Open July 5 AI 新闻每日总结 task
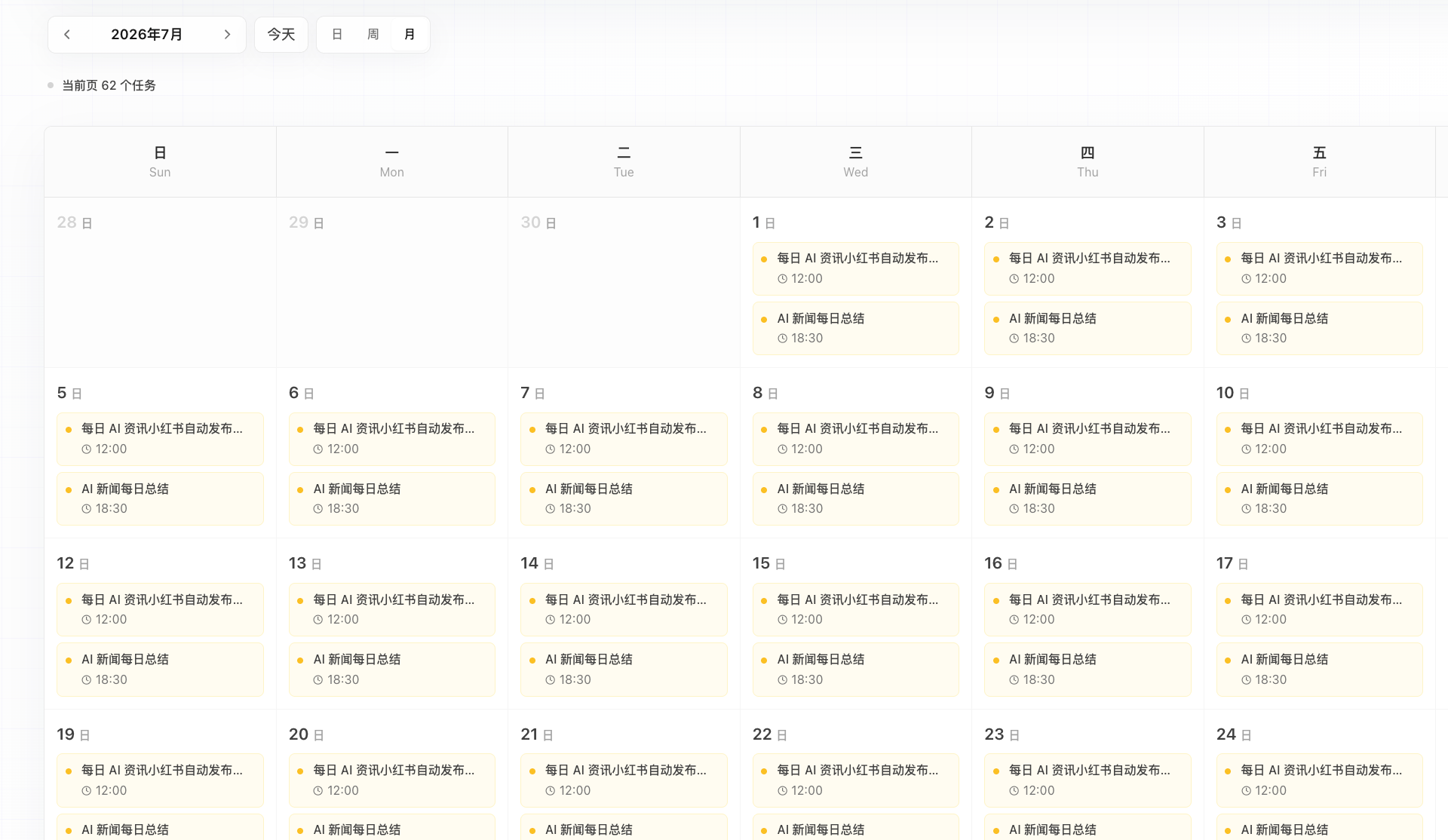 click(x=160, y=498)
